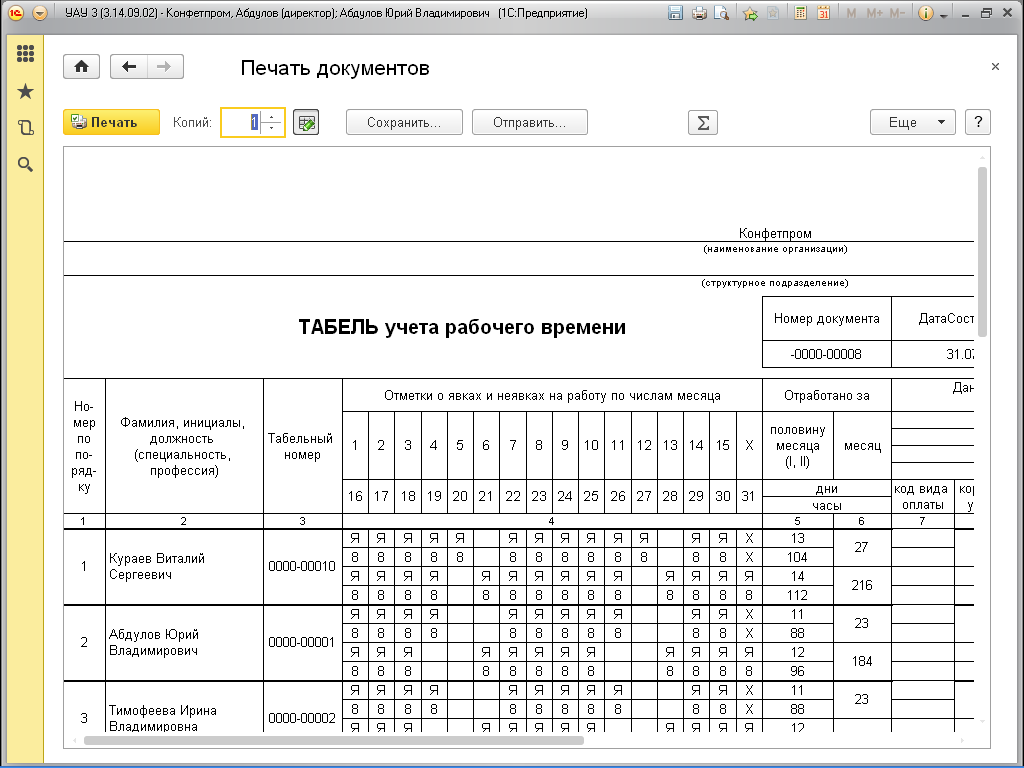
Task: Open print preview from the title bar
Action: [x=721, y=14]
